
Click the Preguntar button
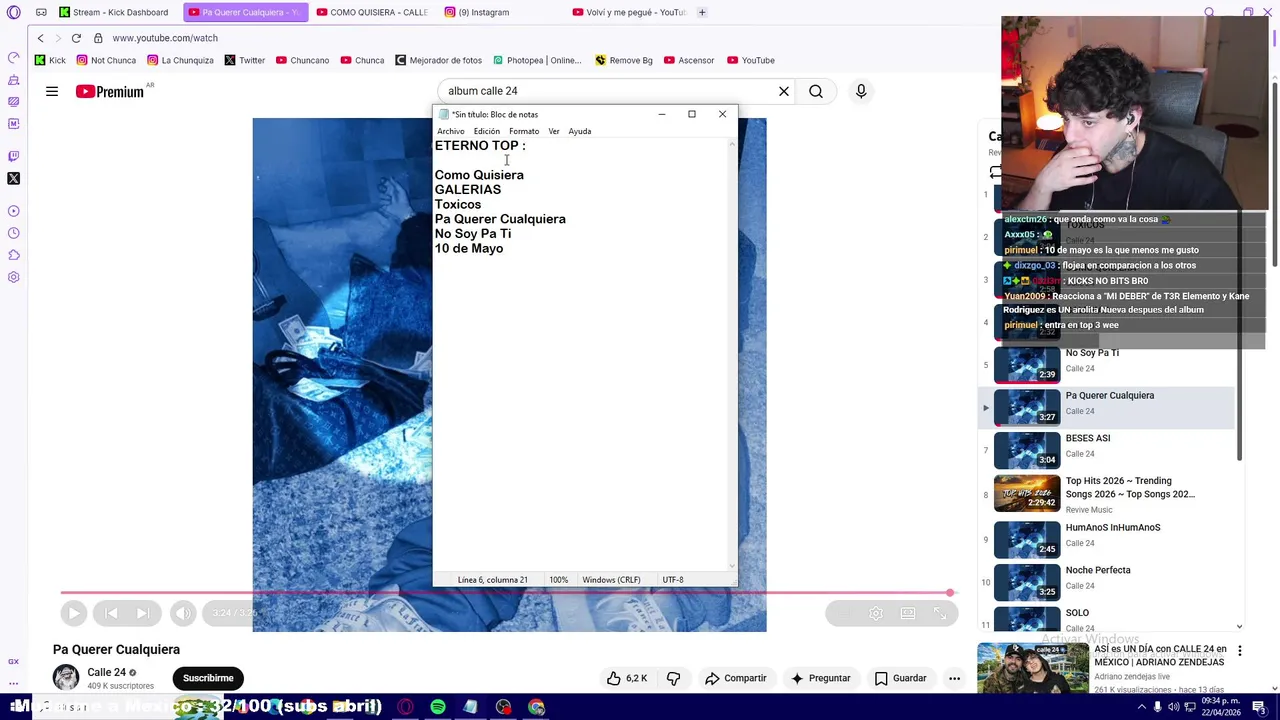pyautogui.click(x=820, y=678)
